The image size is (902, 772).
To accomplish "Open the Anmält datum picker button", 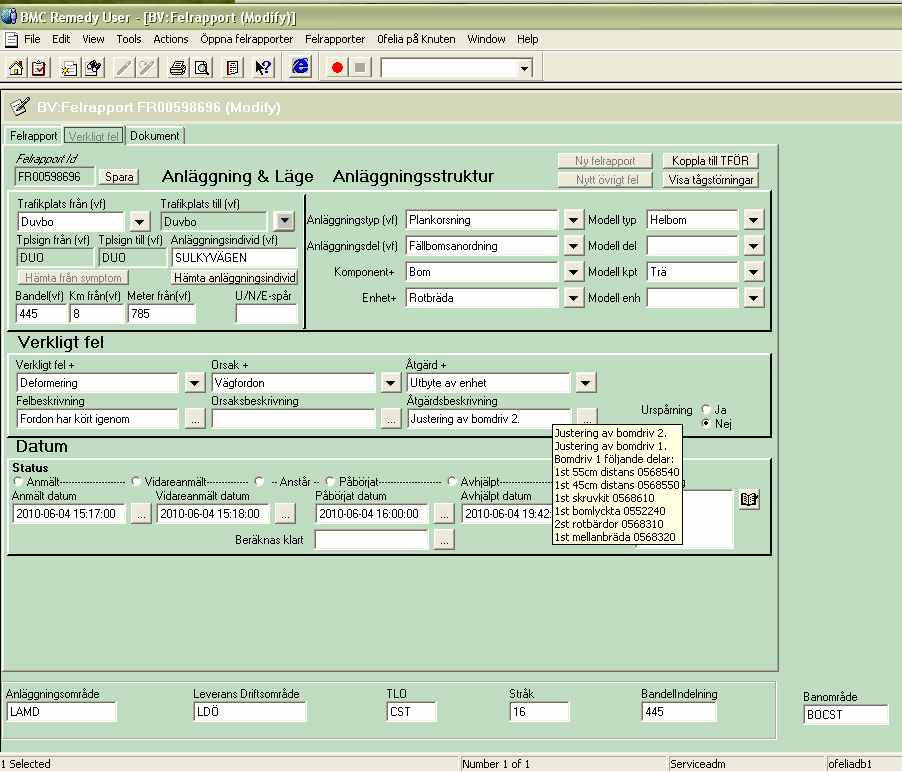I will click(x=141, y=513).
